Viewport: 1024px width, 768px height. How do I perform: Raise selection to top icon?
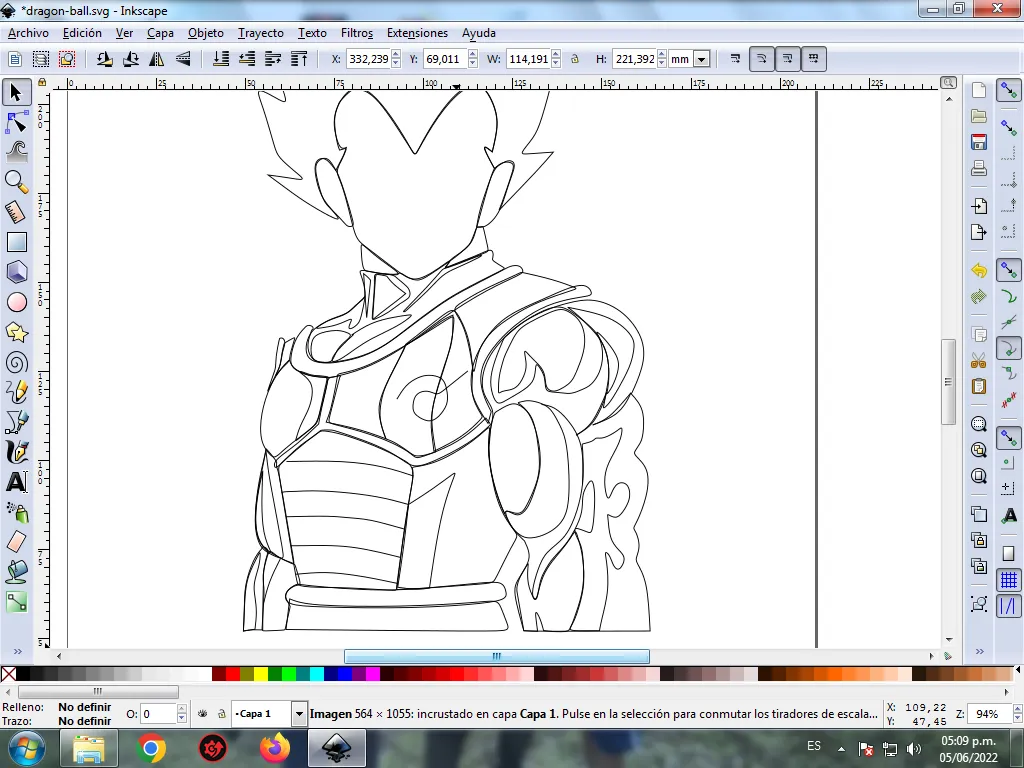pos(299,59)
